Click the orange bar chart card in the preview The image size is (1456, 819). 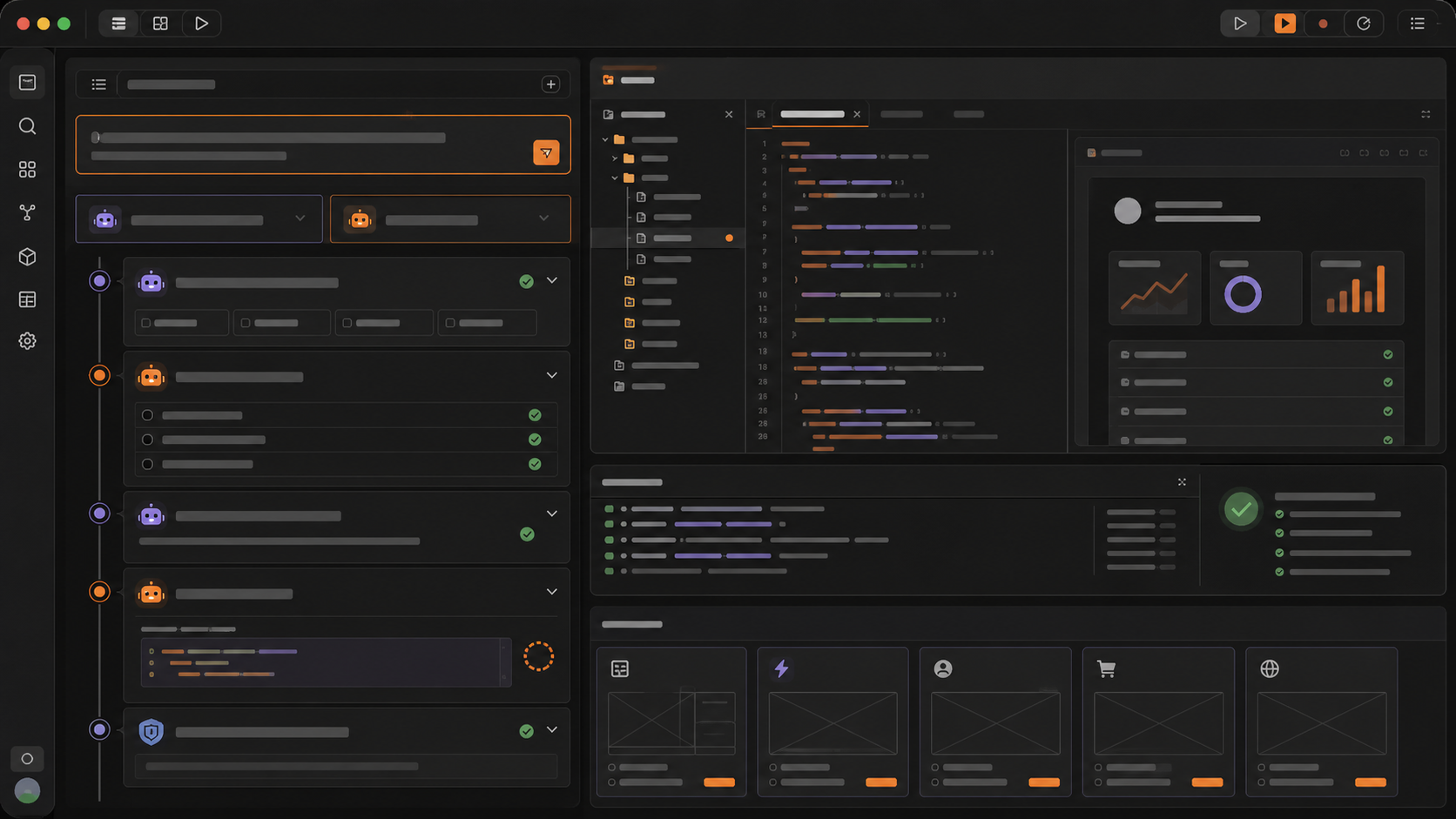1357,288
